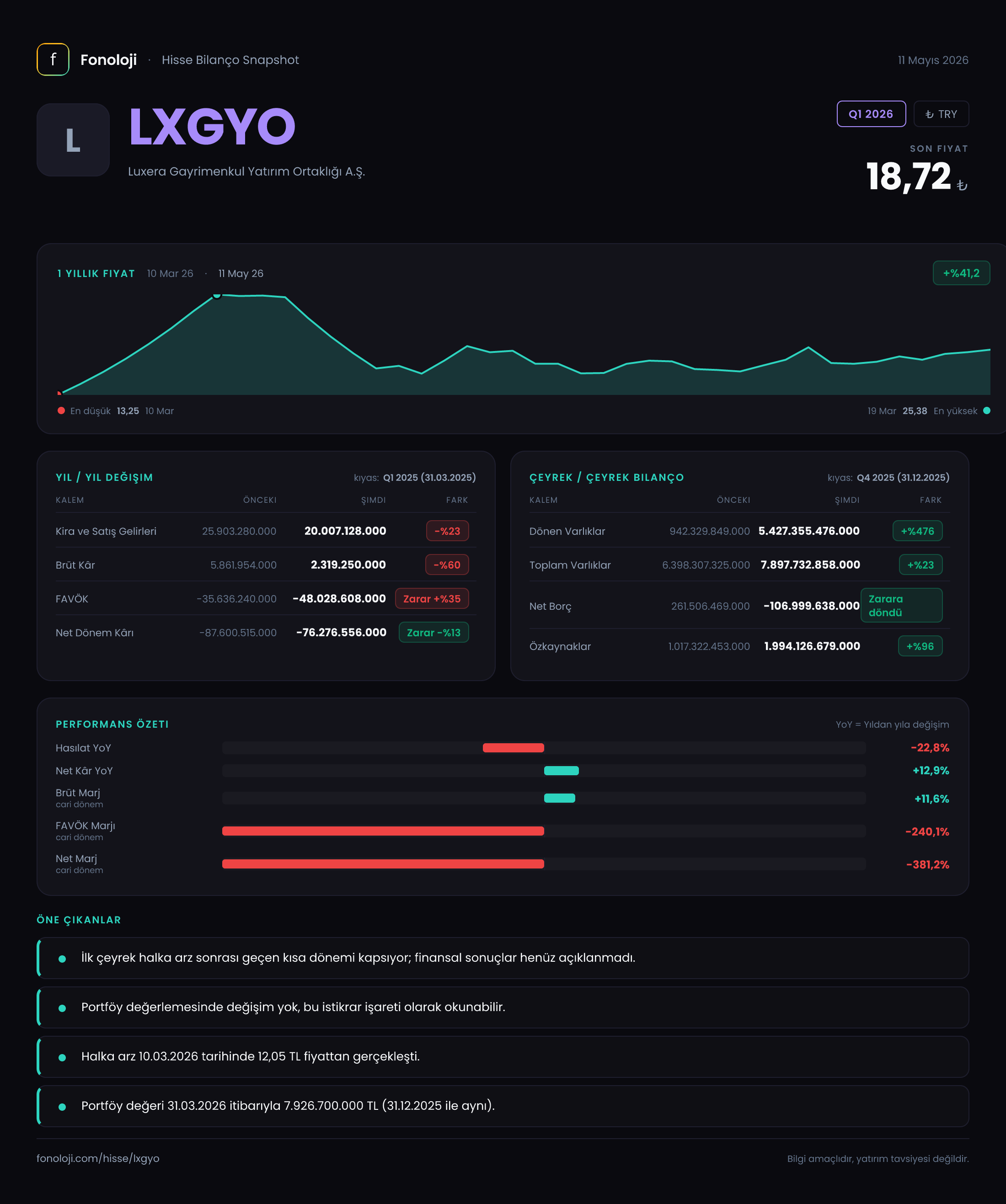Click the Net Kâr YoY teal bar
The width and height of the screenshot is (1006, 1204).
562,771
